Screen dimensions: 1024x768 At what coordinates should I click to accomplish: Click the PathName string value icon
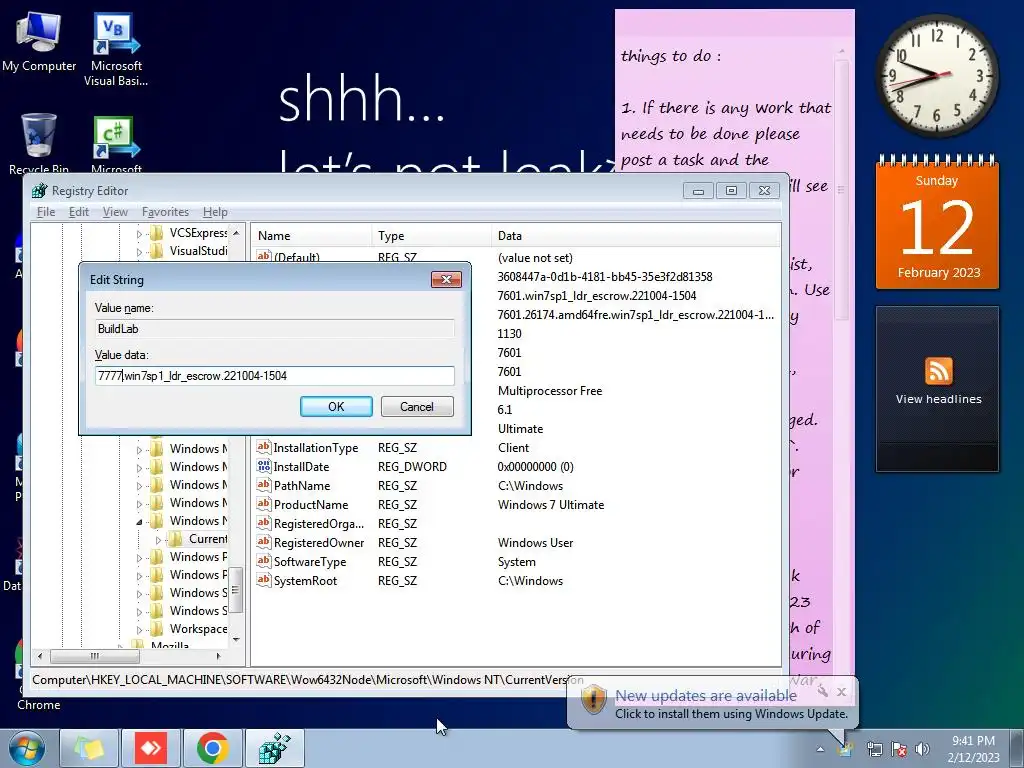tap(263, 485)
